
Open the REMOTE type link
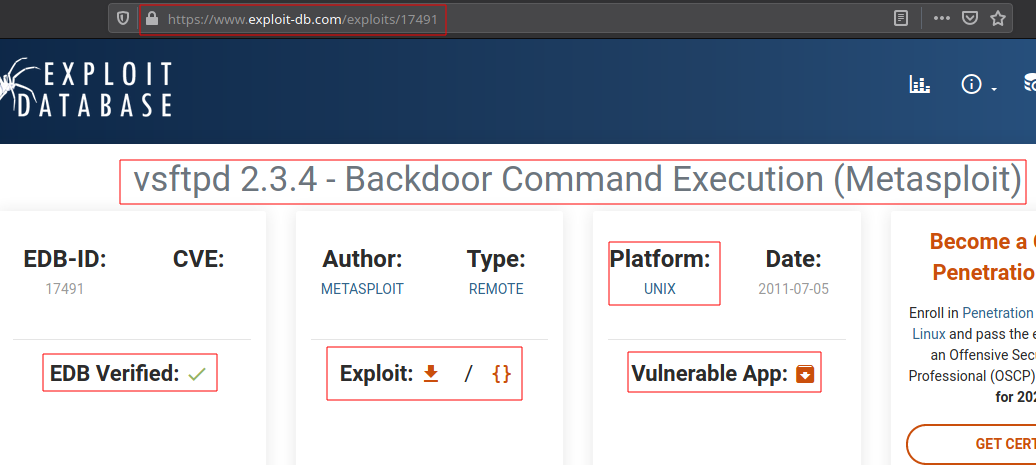click(496, 289)
